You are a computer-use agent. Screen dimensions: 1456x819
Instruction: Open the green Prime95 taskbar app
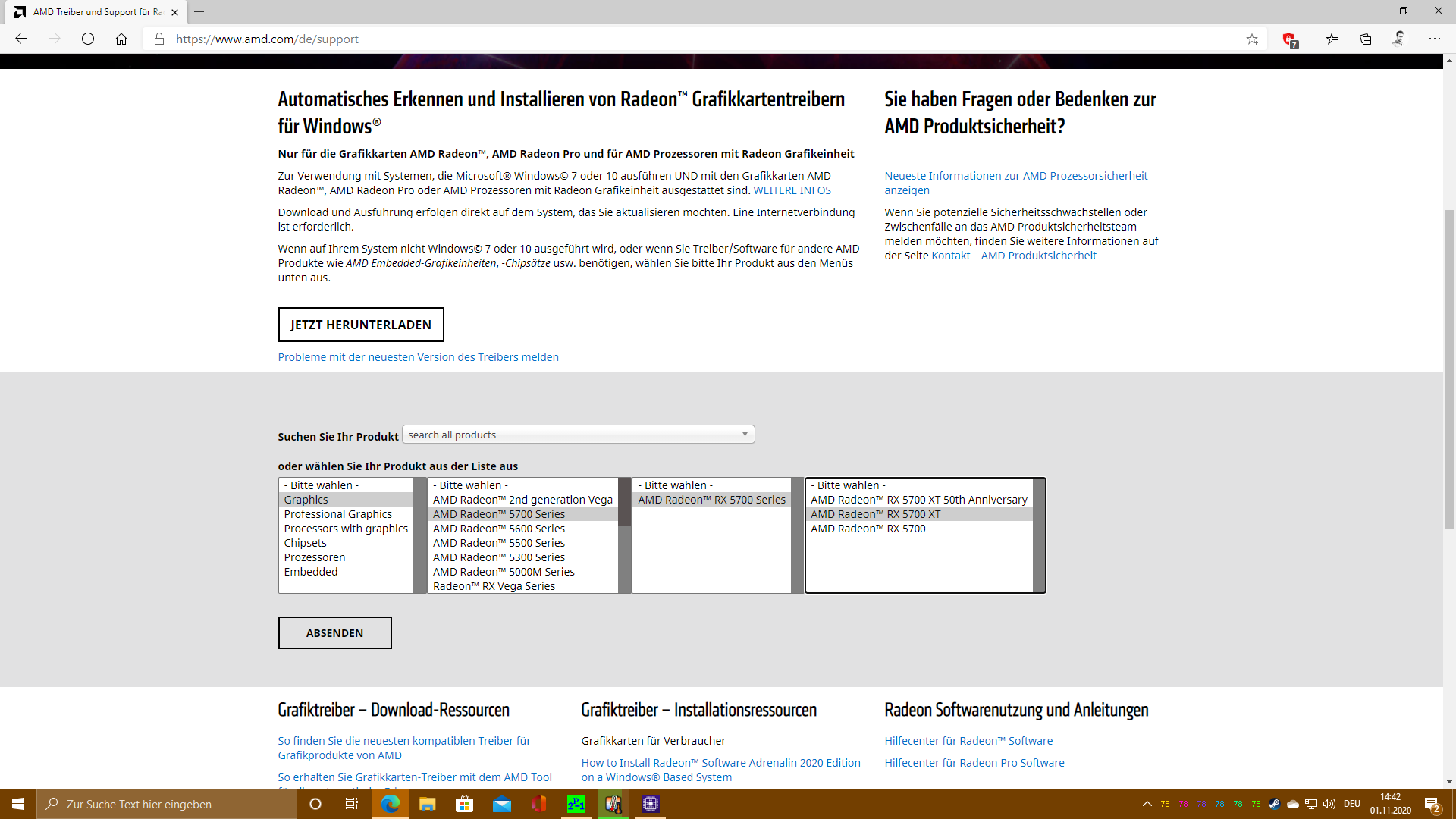coord(576,804)
